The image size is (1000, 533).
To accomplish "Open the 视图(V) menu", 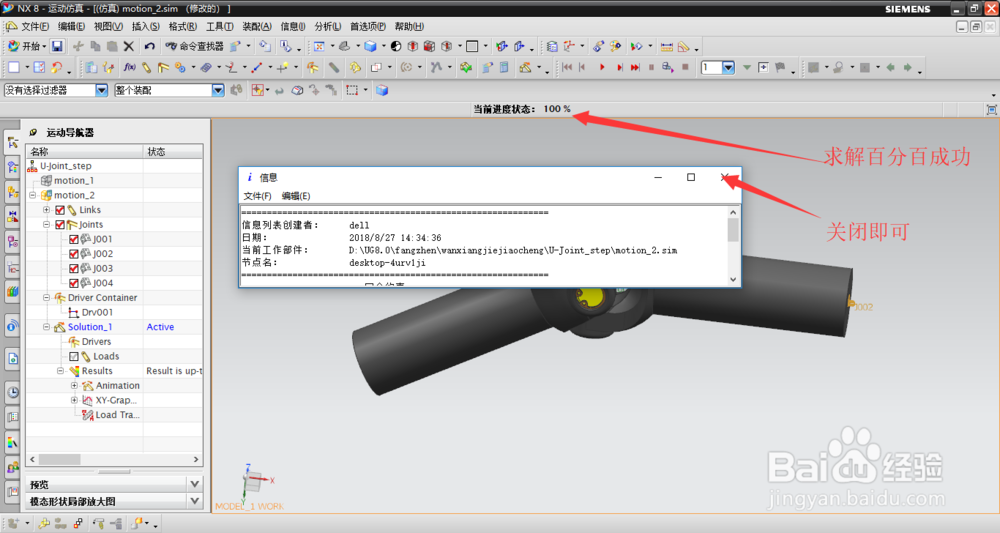I will tap(108, 27).
